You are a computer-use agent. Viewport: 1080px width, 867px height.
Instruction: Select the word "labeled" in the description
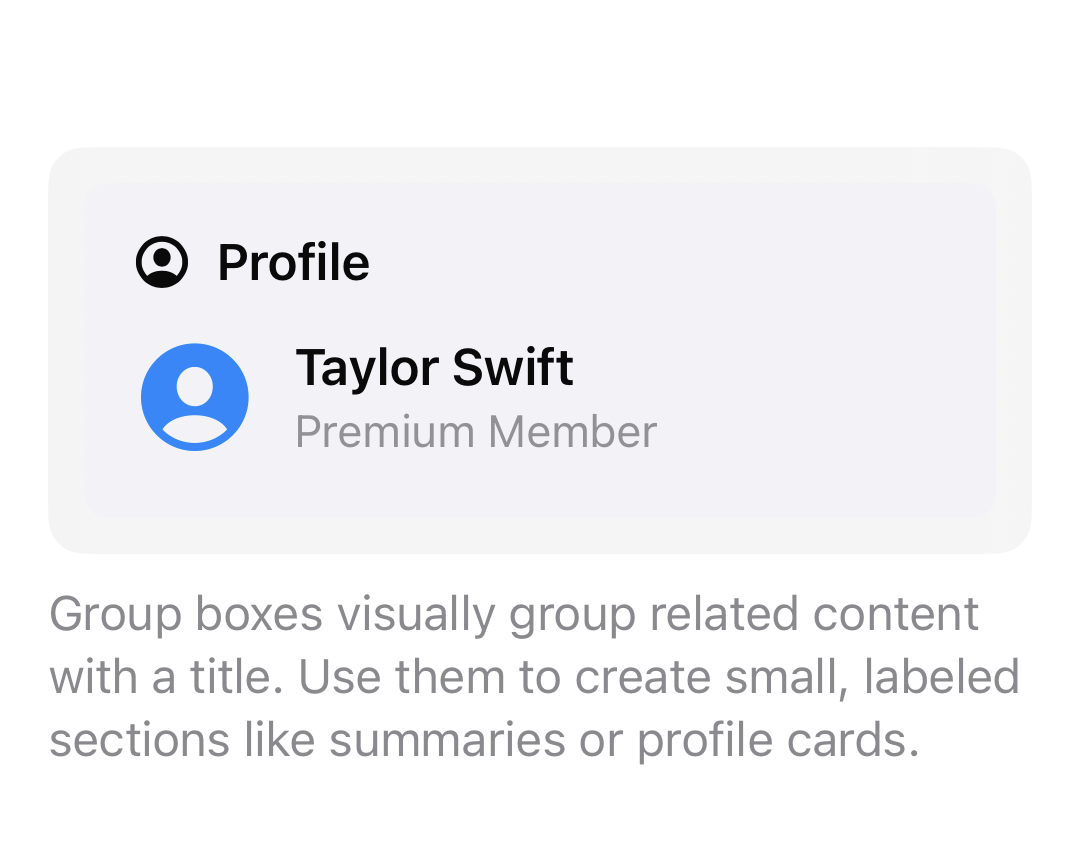coord(942,677)
